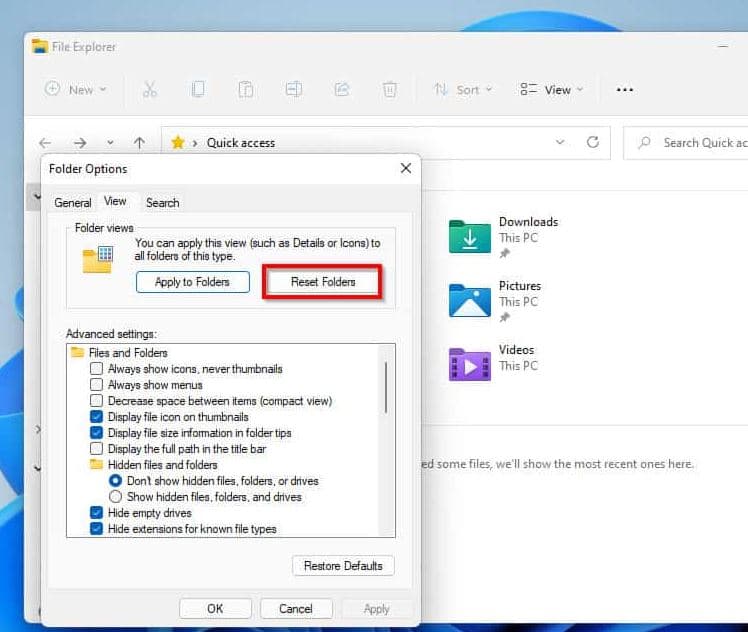The width and height of the screenshot is (748, 632).
Task: Click the greyed Apply button
Action: [x=376, y=609]
